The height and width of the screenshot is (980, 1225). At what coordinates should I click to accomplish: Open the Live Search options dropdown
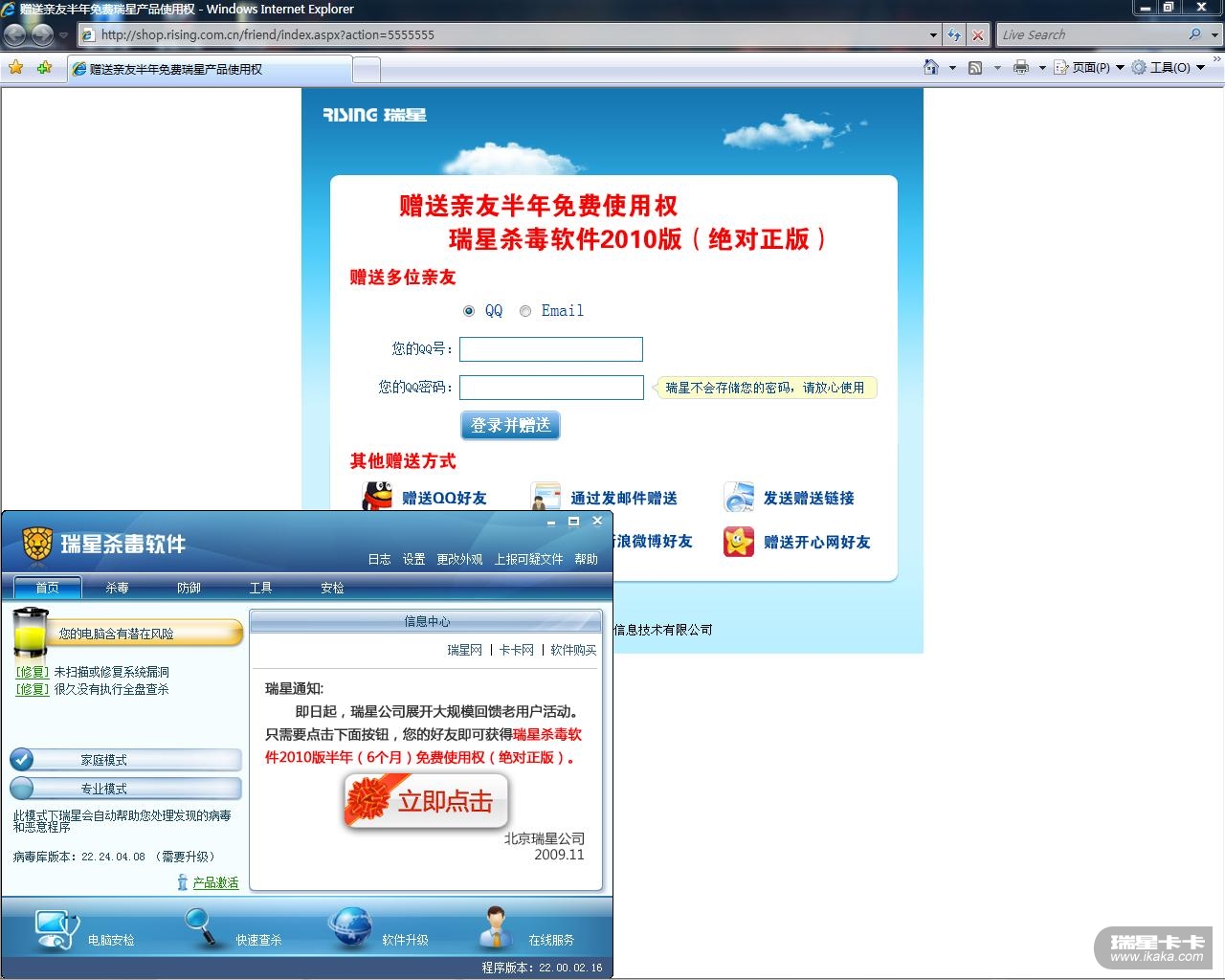click(x=1215, y=34)
